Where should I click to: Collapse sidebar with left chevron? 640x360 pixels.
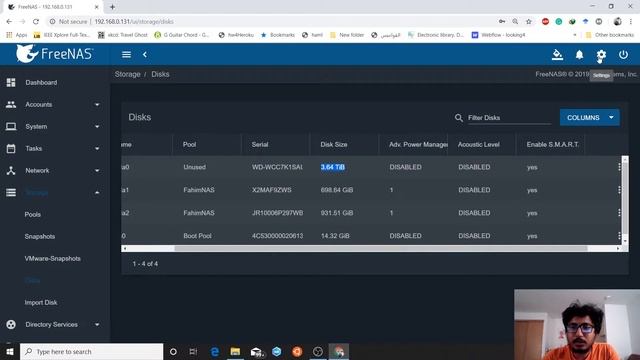tap(145, 54)
